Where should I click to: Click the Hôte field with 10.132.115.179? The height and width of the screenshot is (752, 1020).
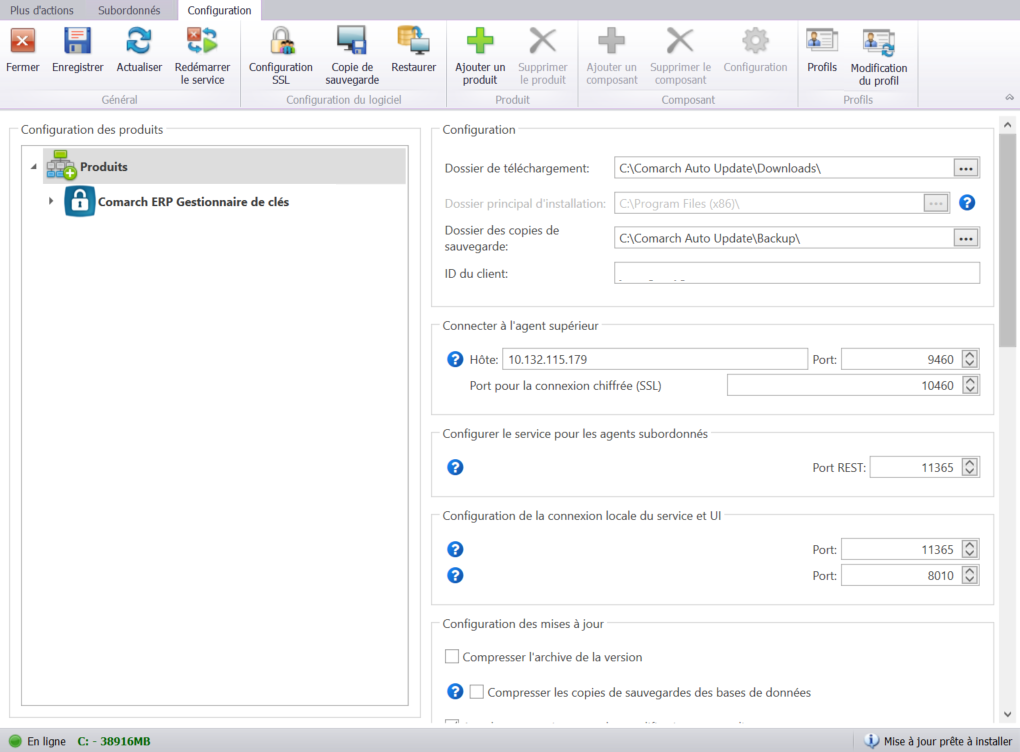pyautogui.click(x=654, y=359)
